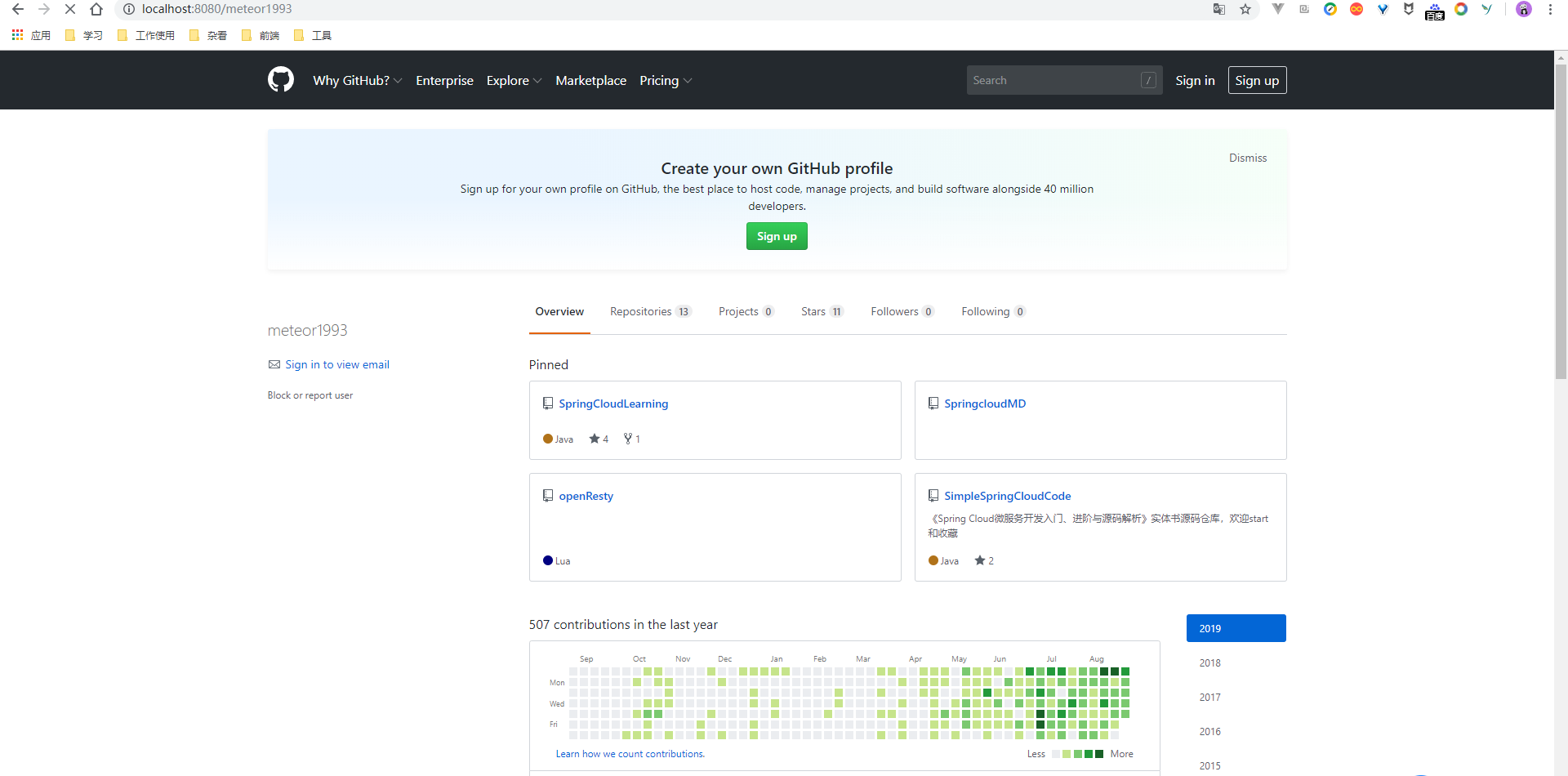
Task: Open the red infinity extension icon
Action: click(1356, 9)
